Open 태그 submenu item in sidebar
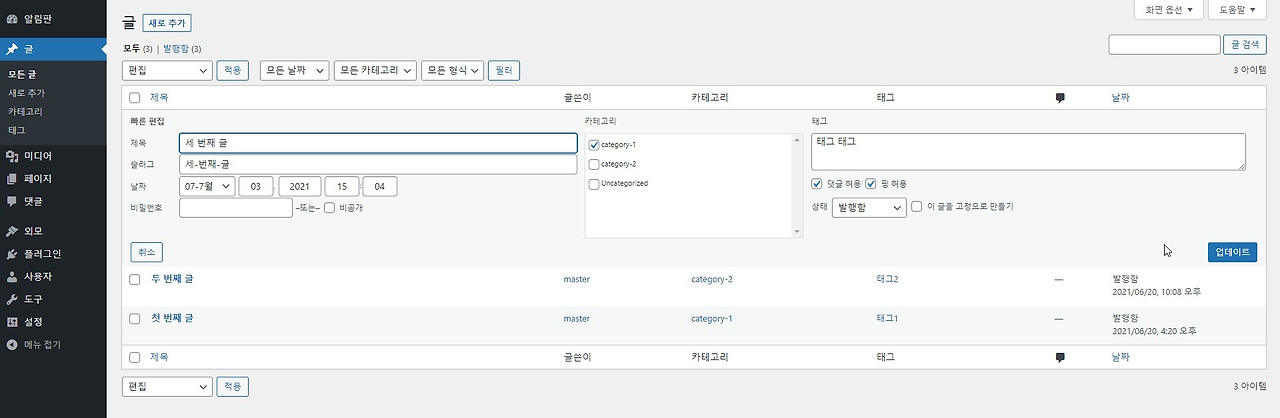This screenshot has height=418, width=1280. [16, 130]
